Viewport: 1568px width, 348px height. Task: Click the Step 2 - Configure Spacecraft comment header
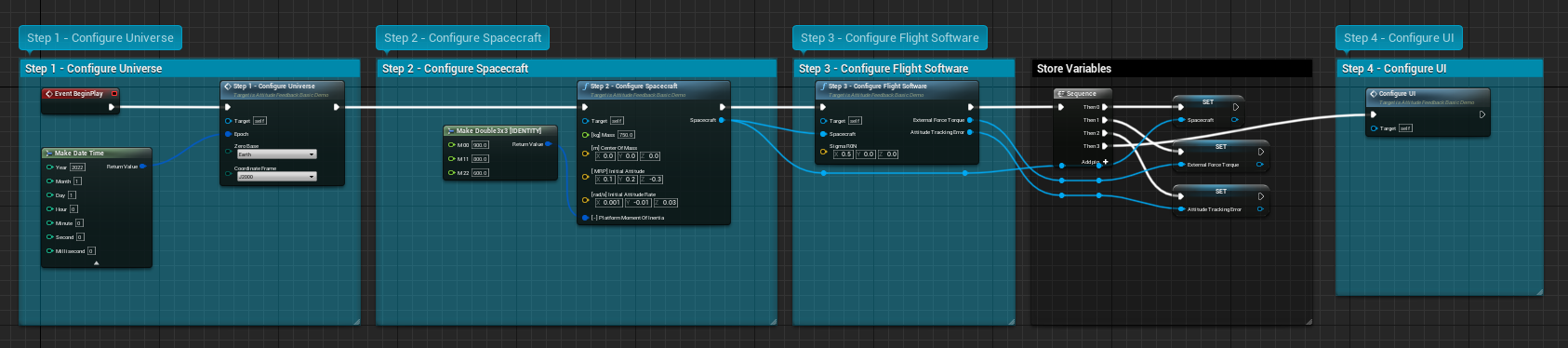click(577, 69)
